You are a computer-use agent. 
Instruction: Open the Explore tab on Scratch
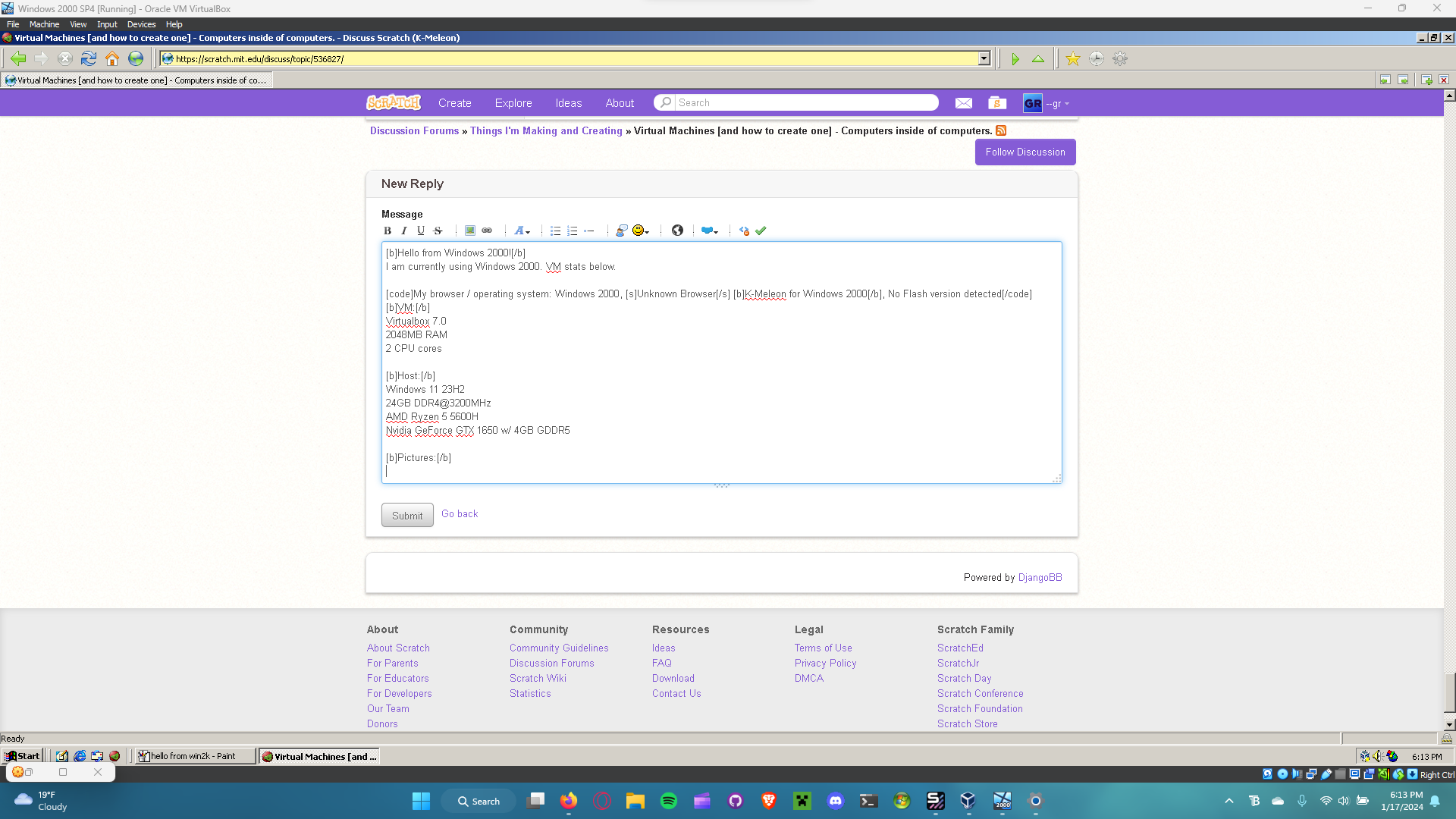[x=513, y=103]
